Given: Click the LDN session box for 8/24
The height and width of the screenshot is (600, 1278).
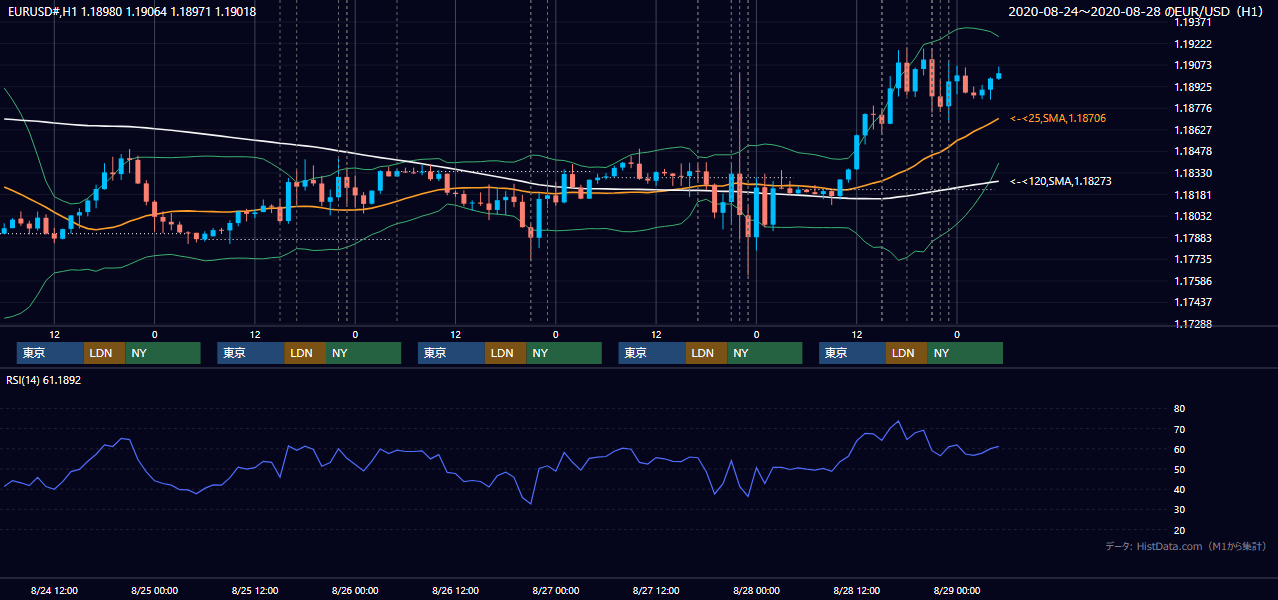Looking at the screenshot, I should point(104,353).
